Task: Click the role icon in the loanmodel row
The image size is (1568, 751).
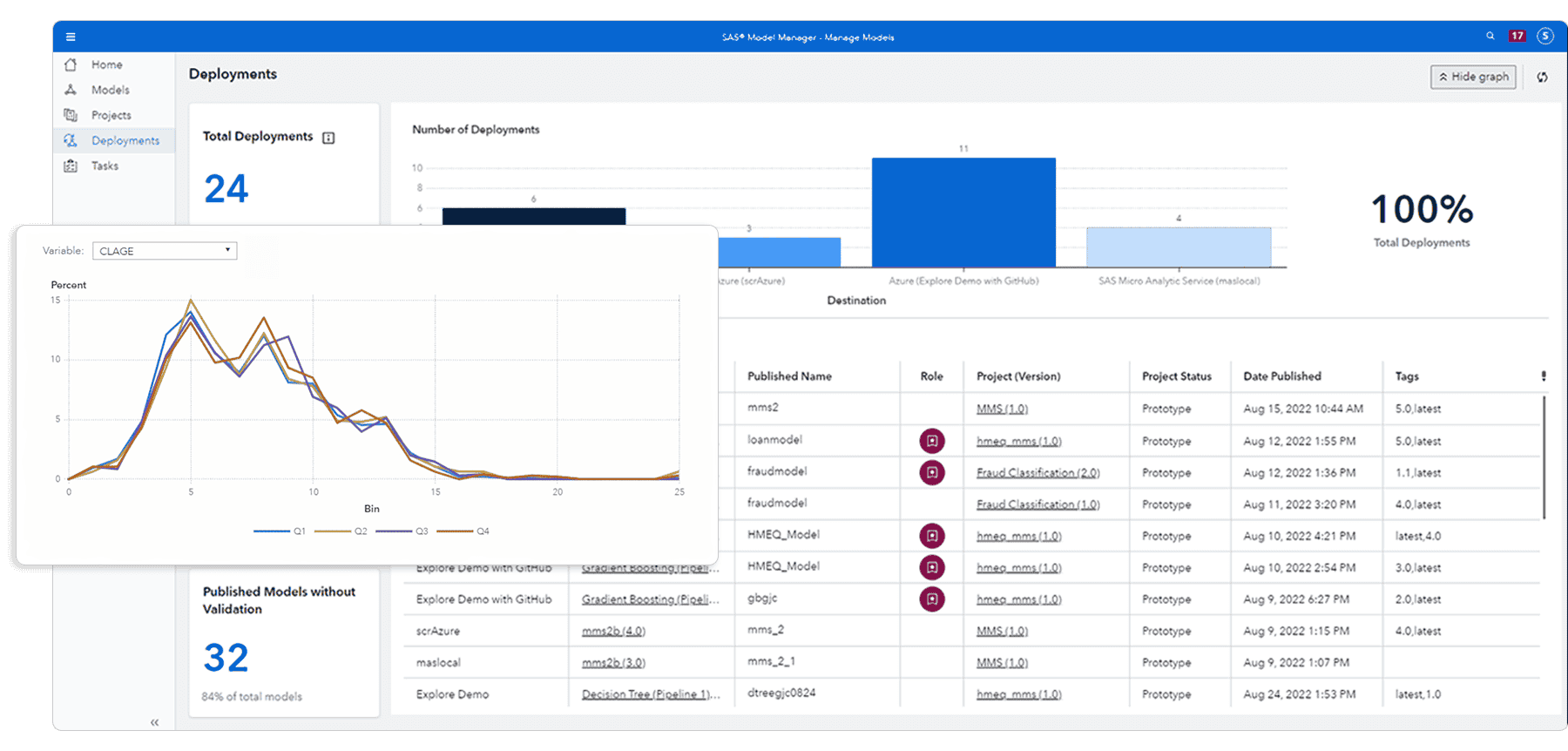Action: click(x=932, y=441)
